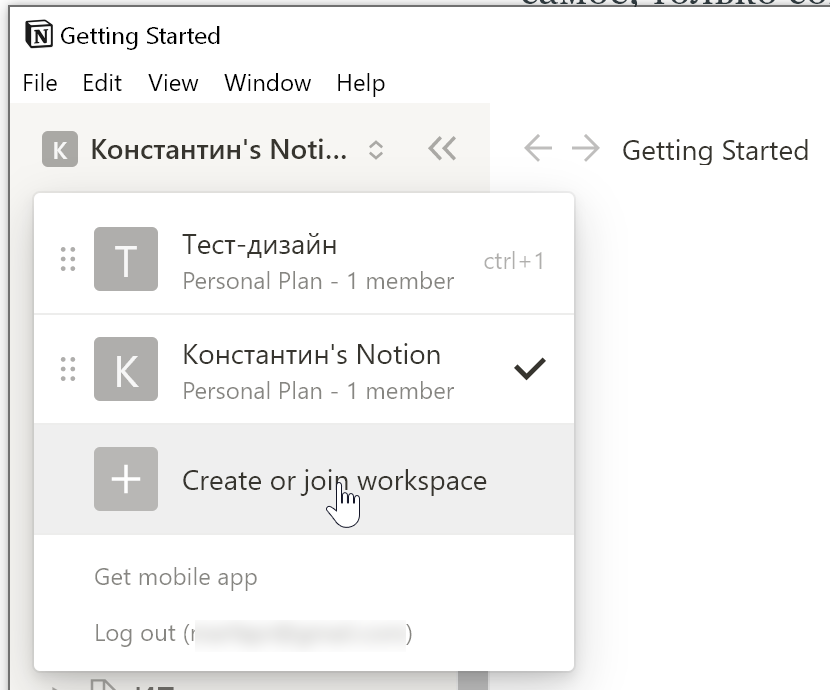
Task: Click Getting Started breadcrumb title
Action: (x=715, y=151)
